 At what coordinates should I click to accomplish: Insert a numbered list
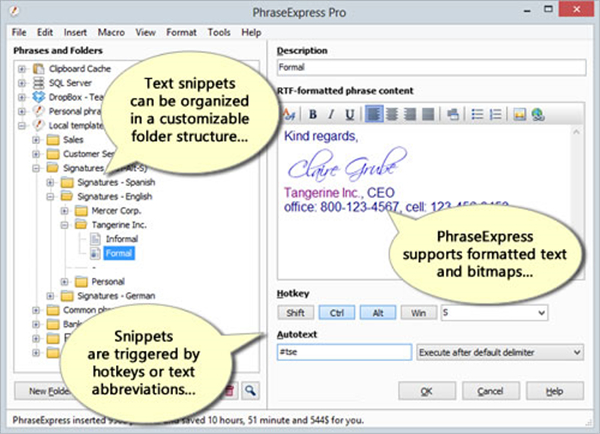497,113
